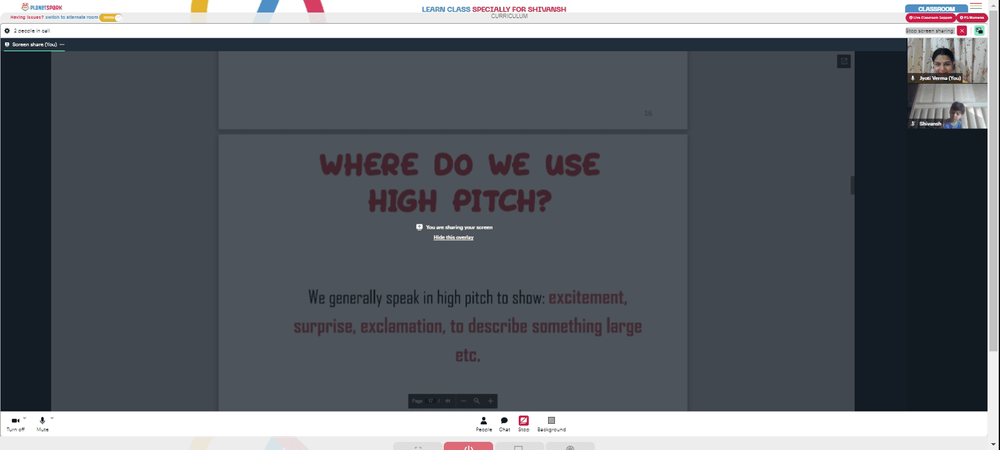
Task: Click the green screen-share status icon
Action: pyautogui.click(x=979, y=31)
